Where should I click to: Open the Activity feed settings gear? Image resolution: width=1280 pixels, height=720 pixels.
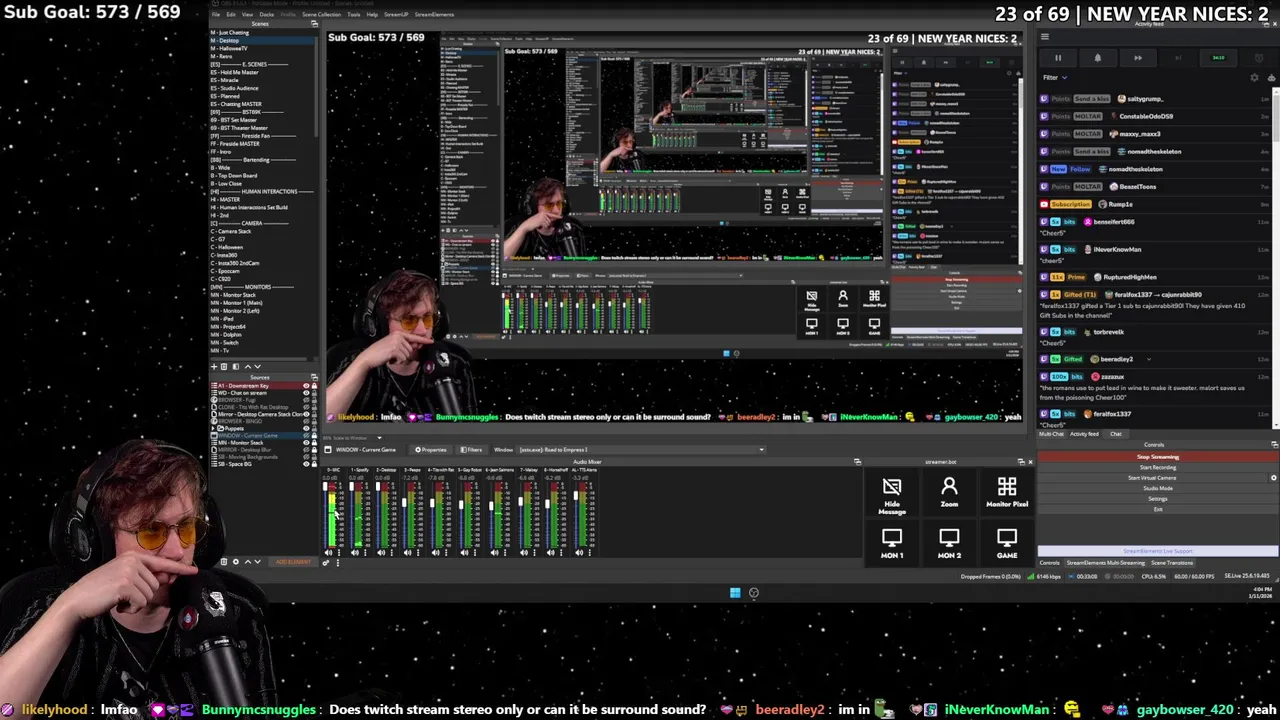1254,77
